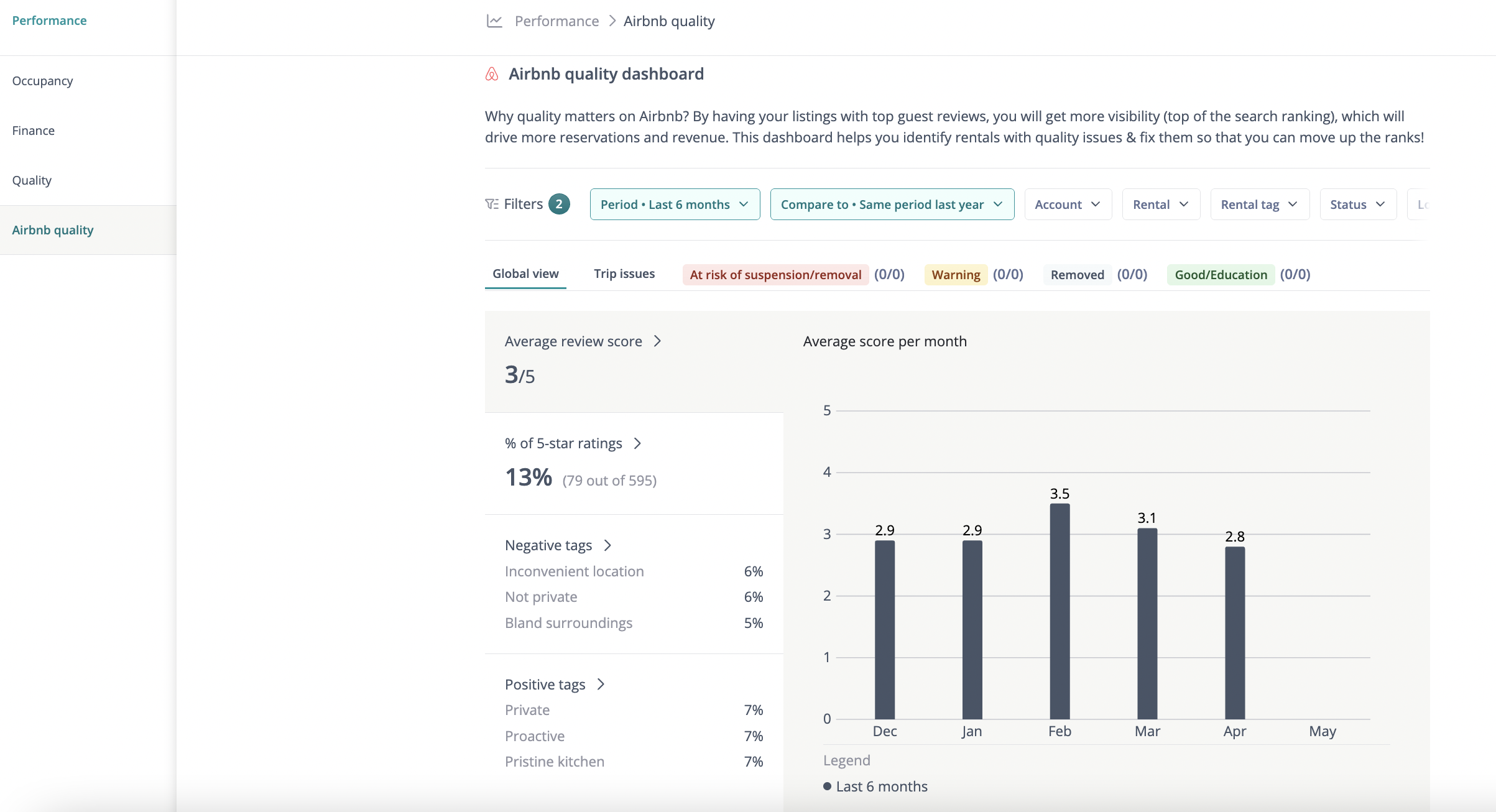This screenshot has width=1496, height=812.
Task: Click the Airbnb quality dashboard title
Action: click(606, 74)
